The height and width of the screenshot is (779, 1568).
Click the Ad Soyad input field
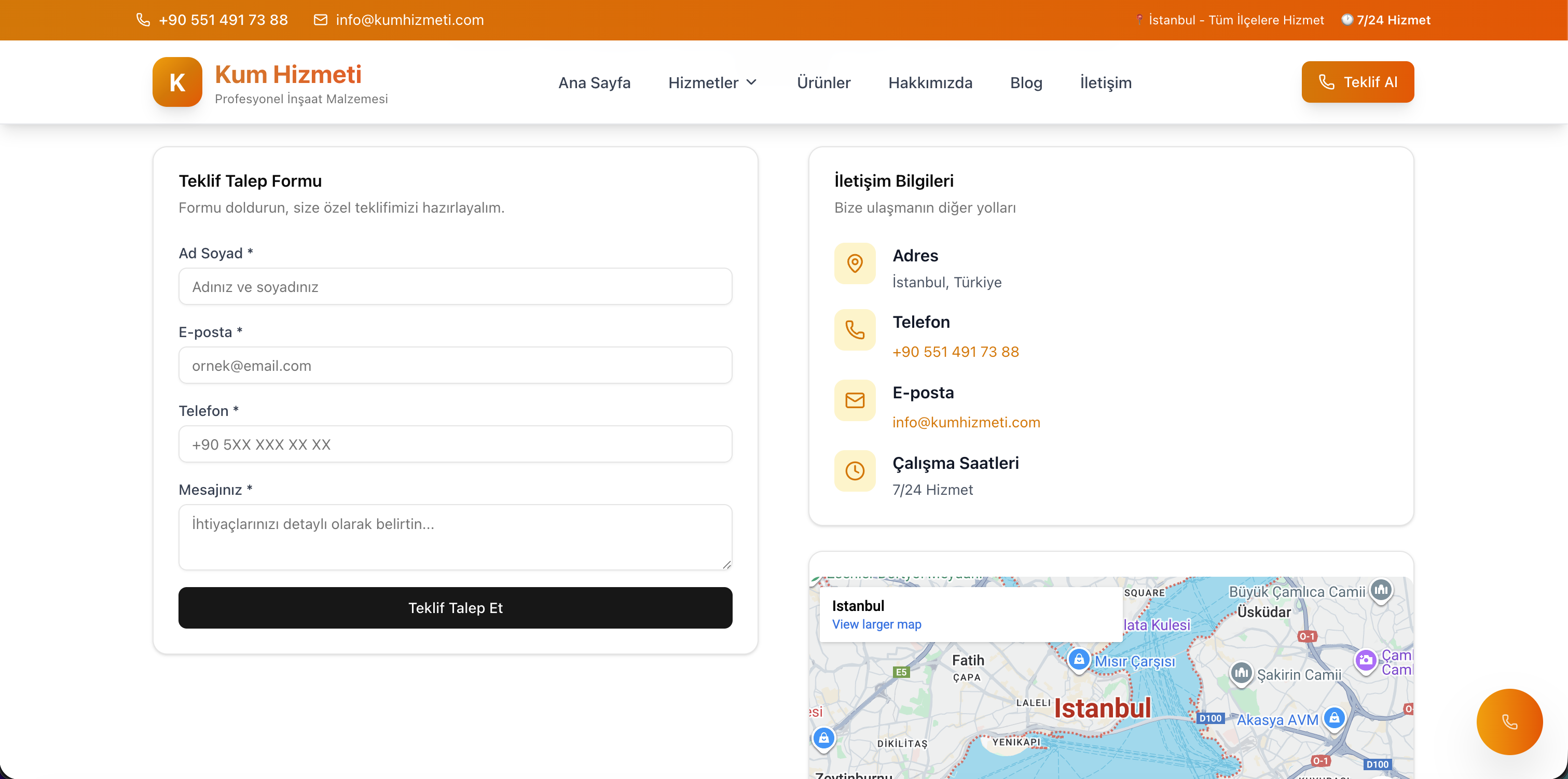456,286
